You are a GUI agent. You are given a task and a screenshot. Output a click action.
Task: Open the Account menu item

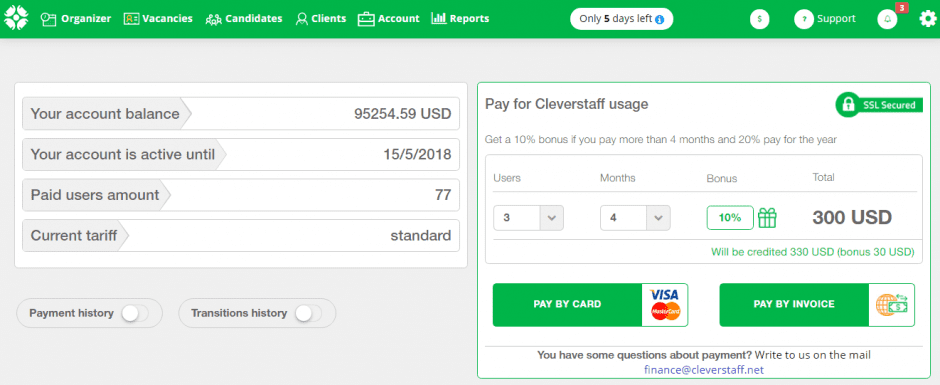[388, 19]
